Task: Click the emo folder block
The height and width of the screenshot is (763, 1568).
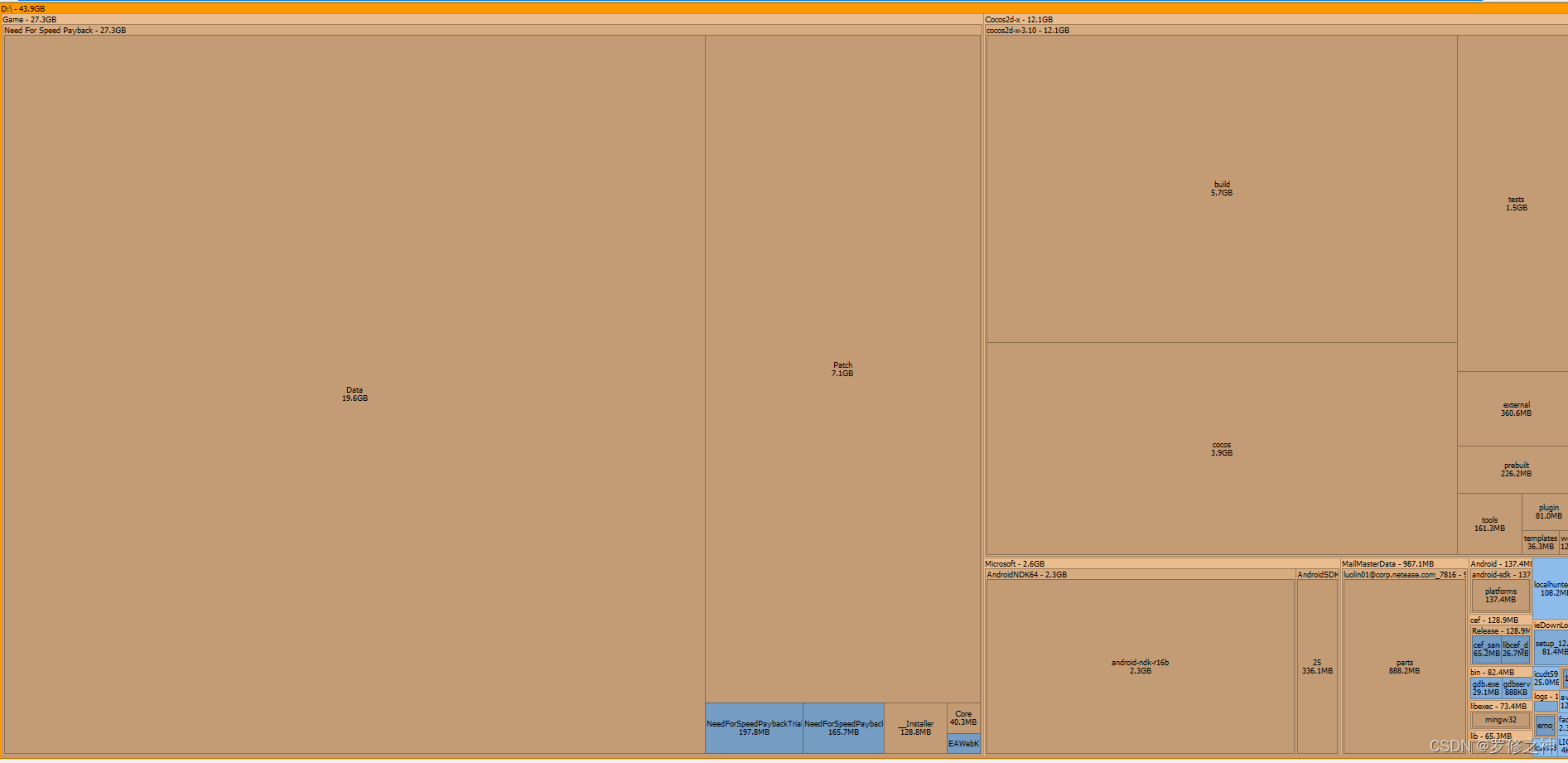Action: [x=1545, y=726]
